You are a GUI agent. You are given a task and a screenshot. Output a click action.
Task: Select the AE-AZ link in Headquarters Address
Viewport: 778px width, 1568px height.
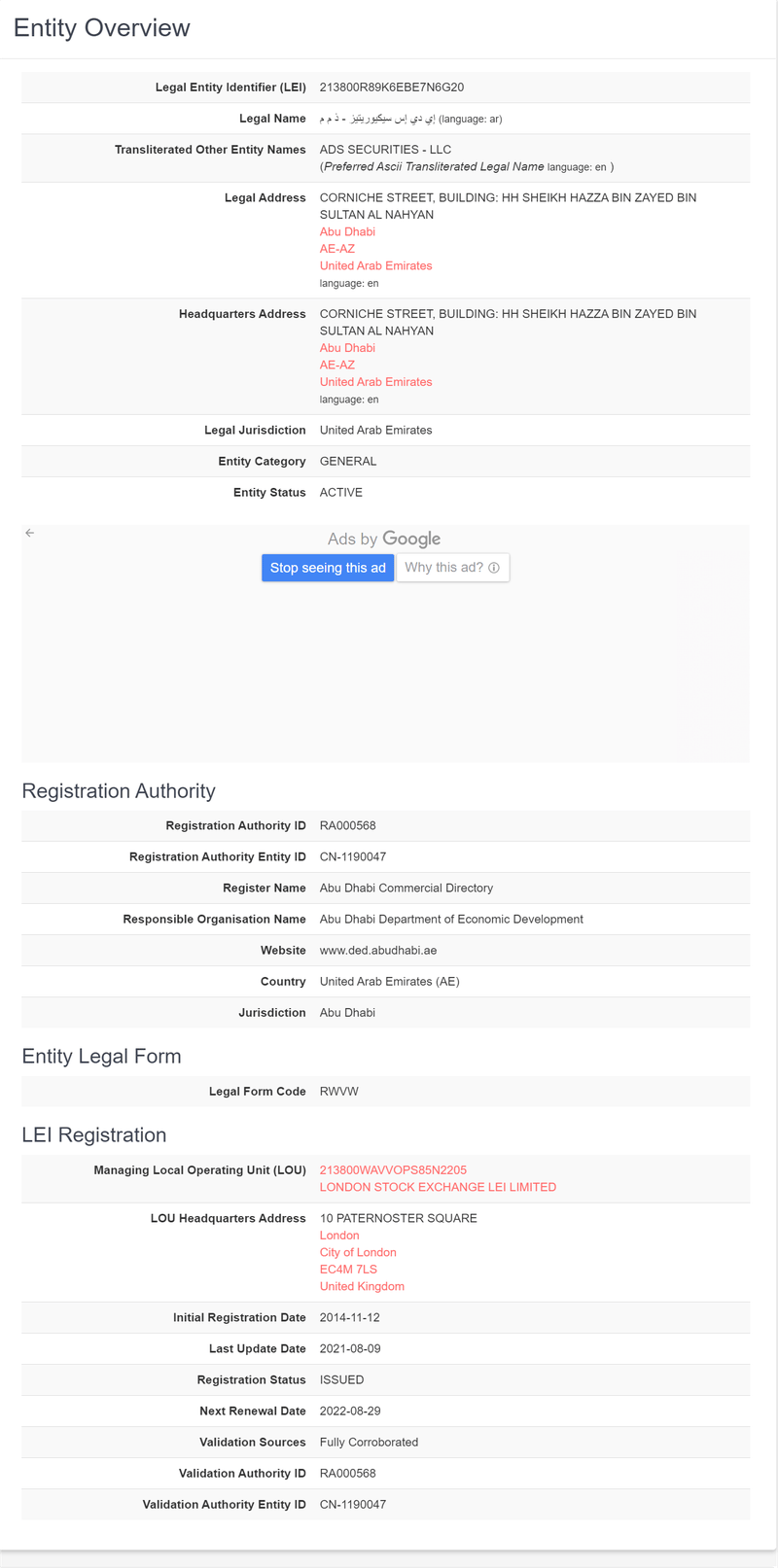337,366
